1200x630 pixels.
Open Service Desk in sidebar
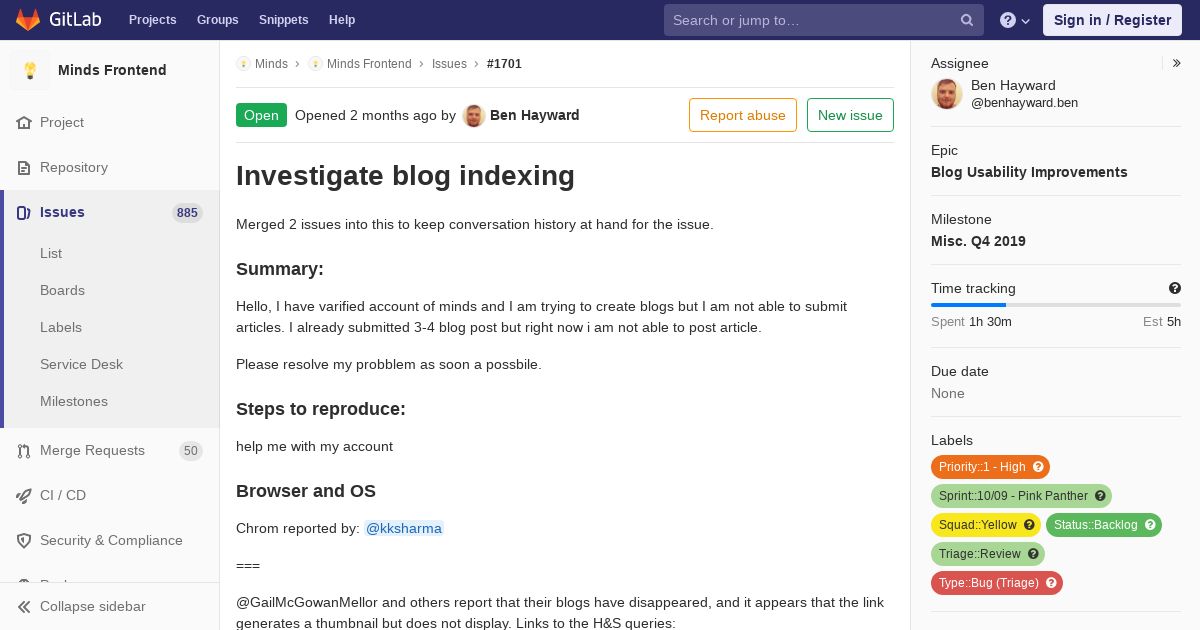81,364
